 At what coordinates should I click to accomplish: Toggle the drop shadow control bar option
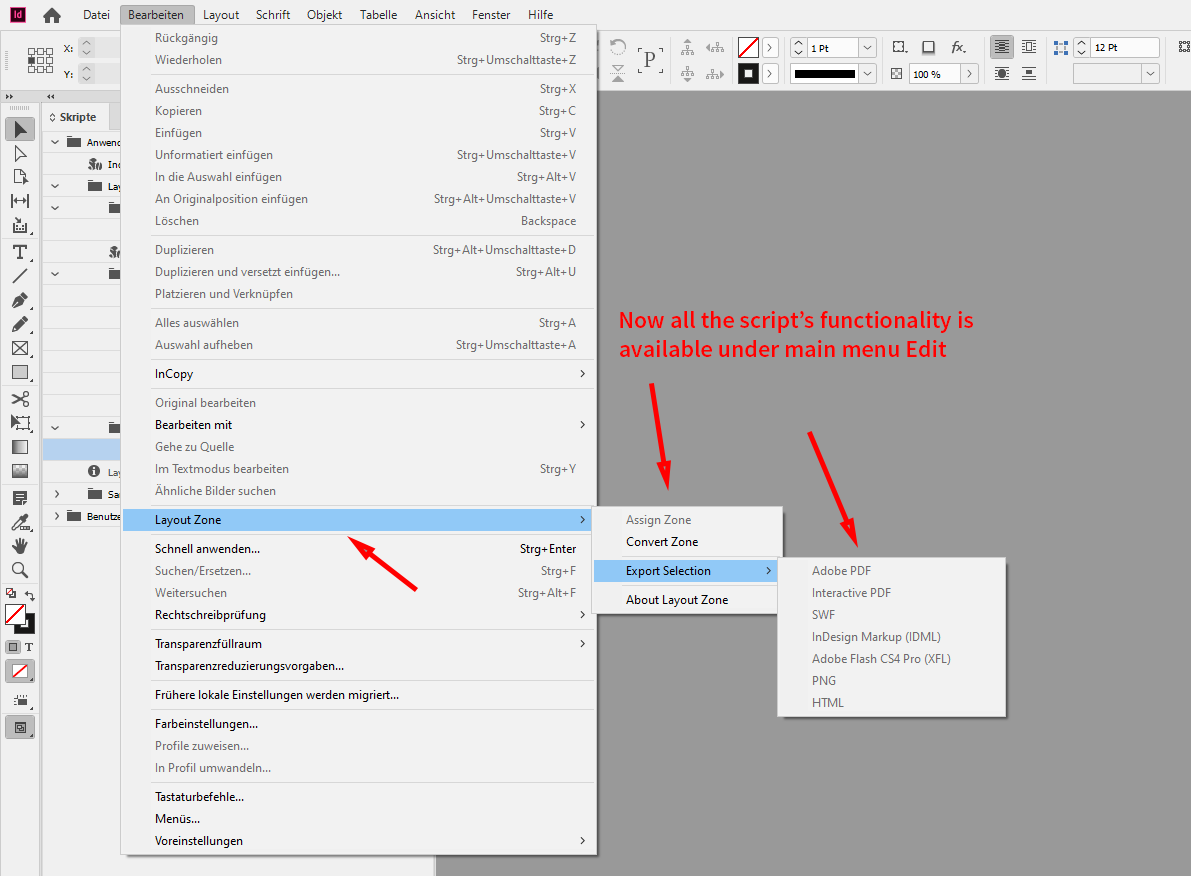[928, 46]
